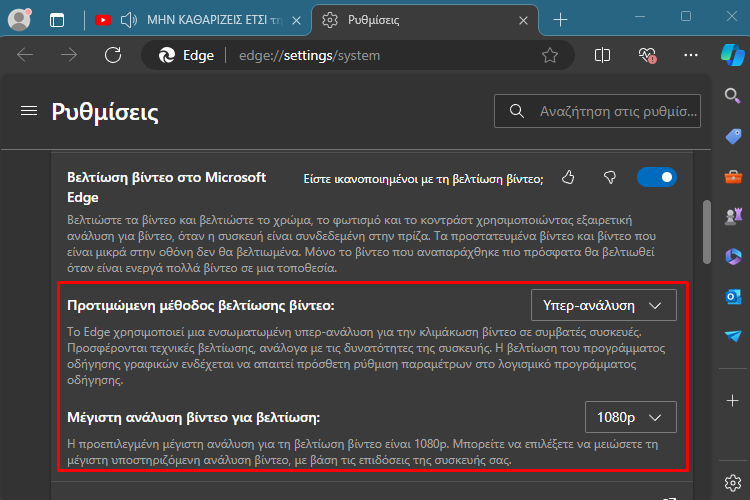The height and width of the screenshot is (500, 750).
Task: Mute the YouTube tab speaker icon
Action: (129, 20)
